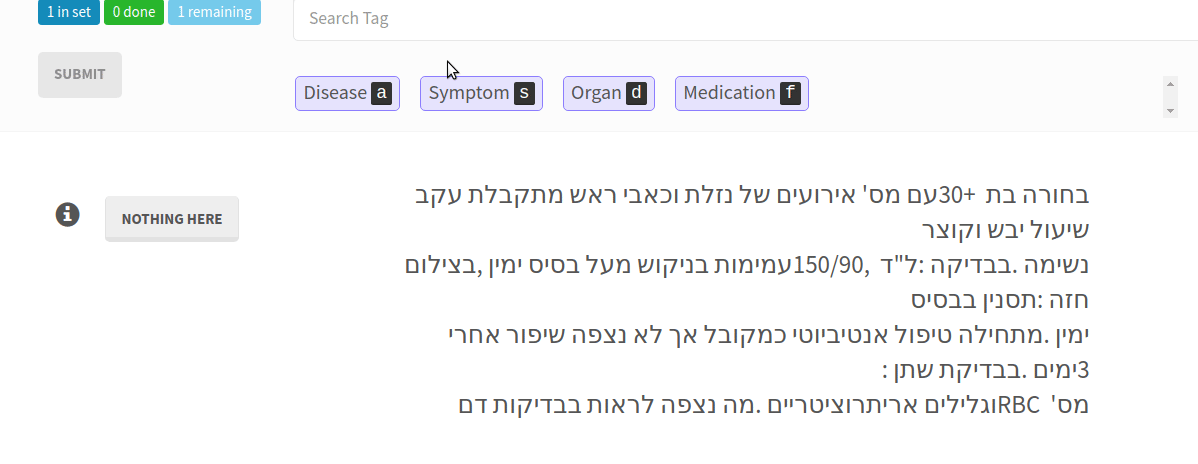Pick the Medication tag
This screenshot has height=464, width=1198.
[742, 93]
